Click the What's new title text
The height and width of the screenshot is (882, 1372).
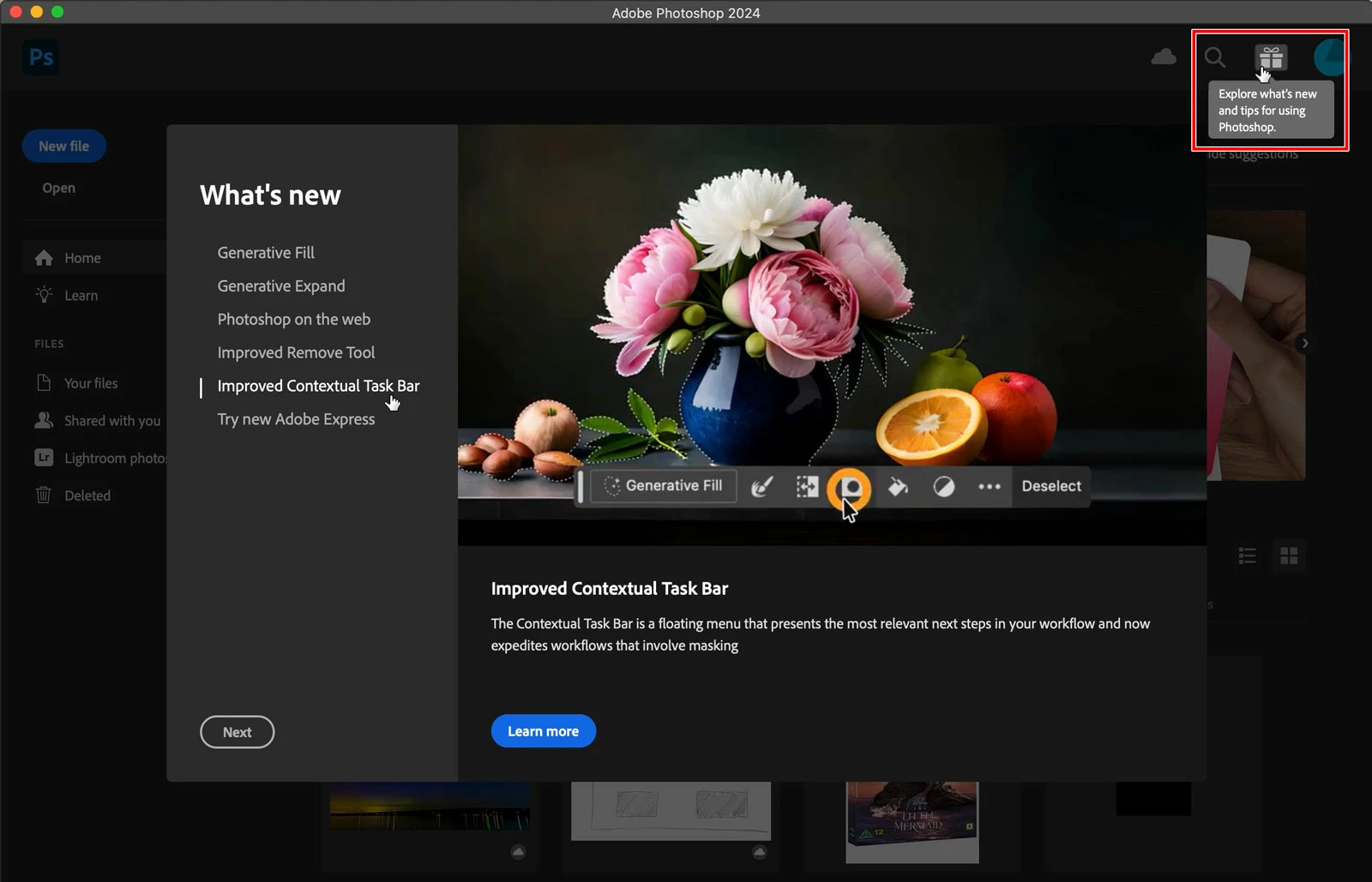[270, 195]
